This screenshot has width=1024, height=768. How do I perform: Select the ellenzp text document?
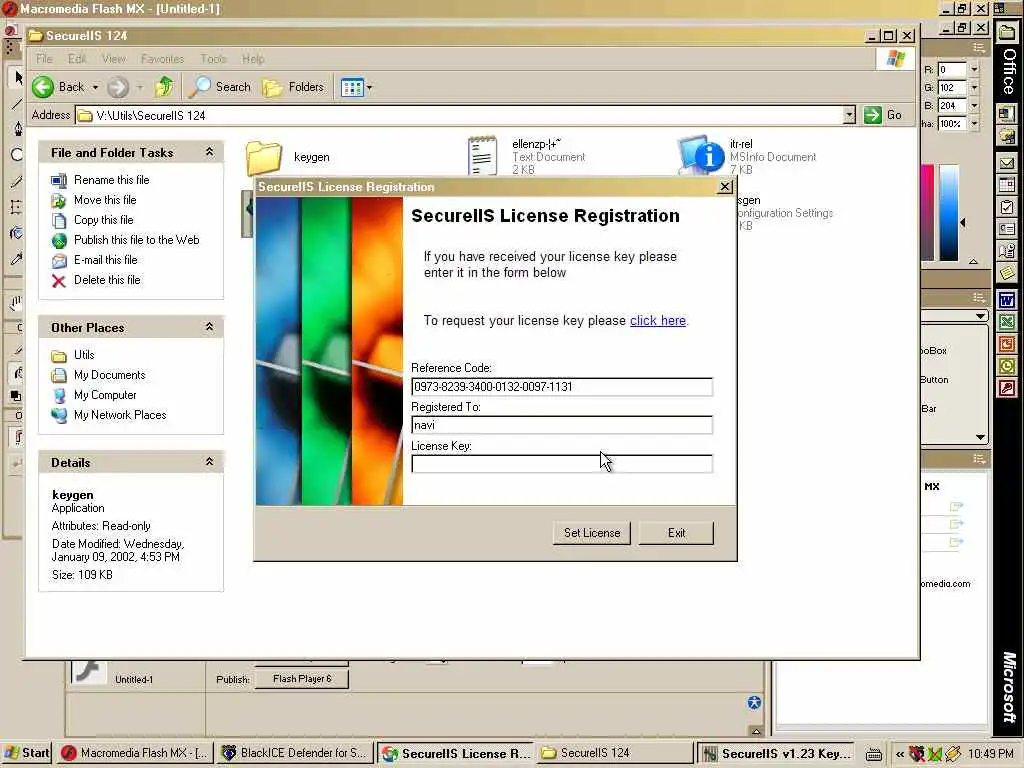coord(482,155)
